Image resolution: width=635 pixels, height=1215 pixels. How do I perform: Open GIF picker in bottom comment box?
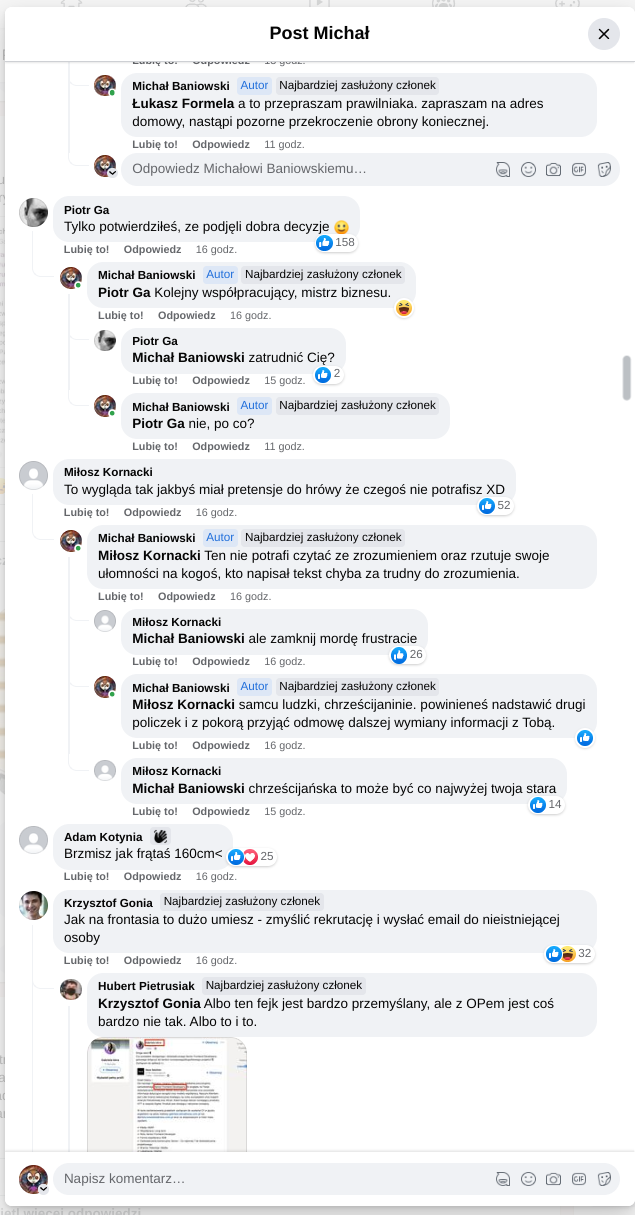point(578,1179)
